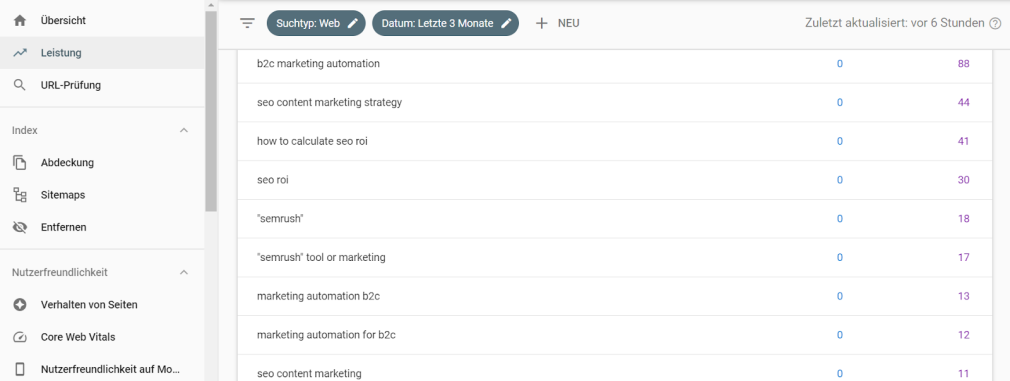Click the Suchtyp: Web filter chip
Viewport: 1010px width, 381px height.
pyautogui.click(x=316, y=23)
